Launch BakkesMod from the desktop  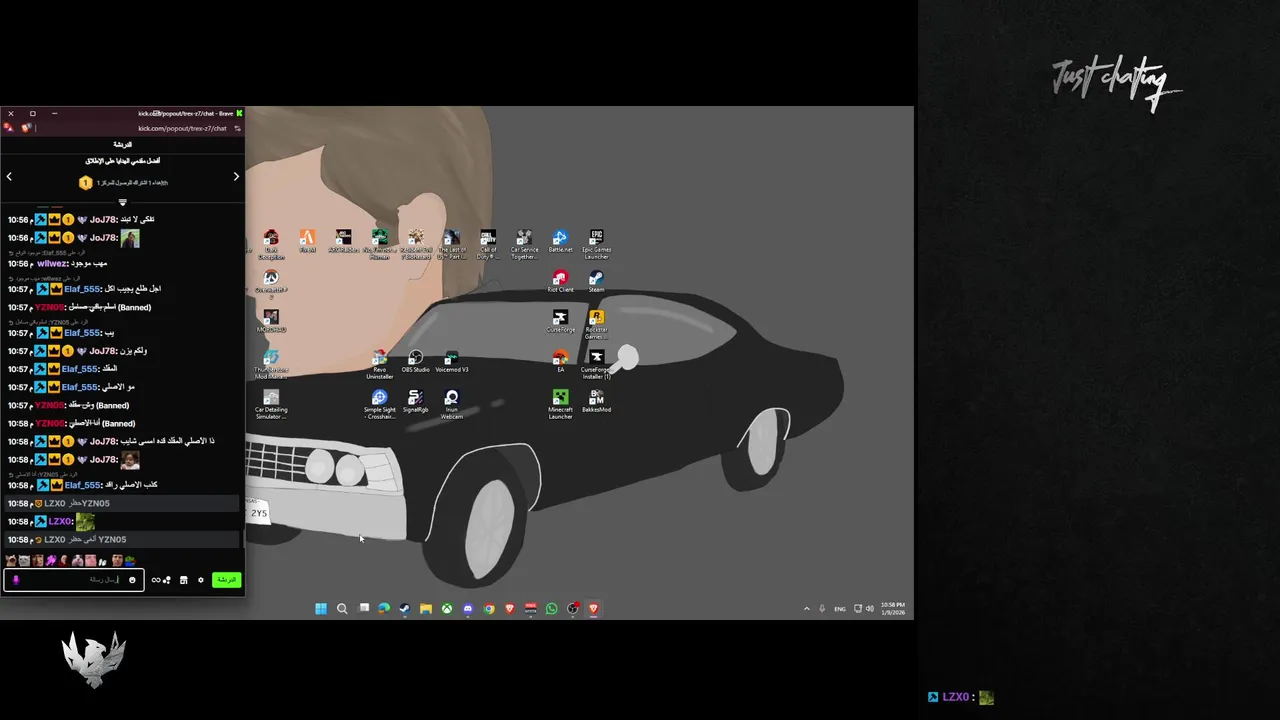point(596,401)
